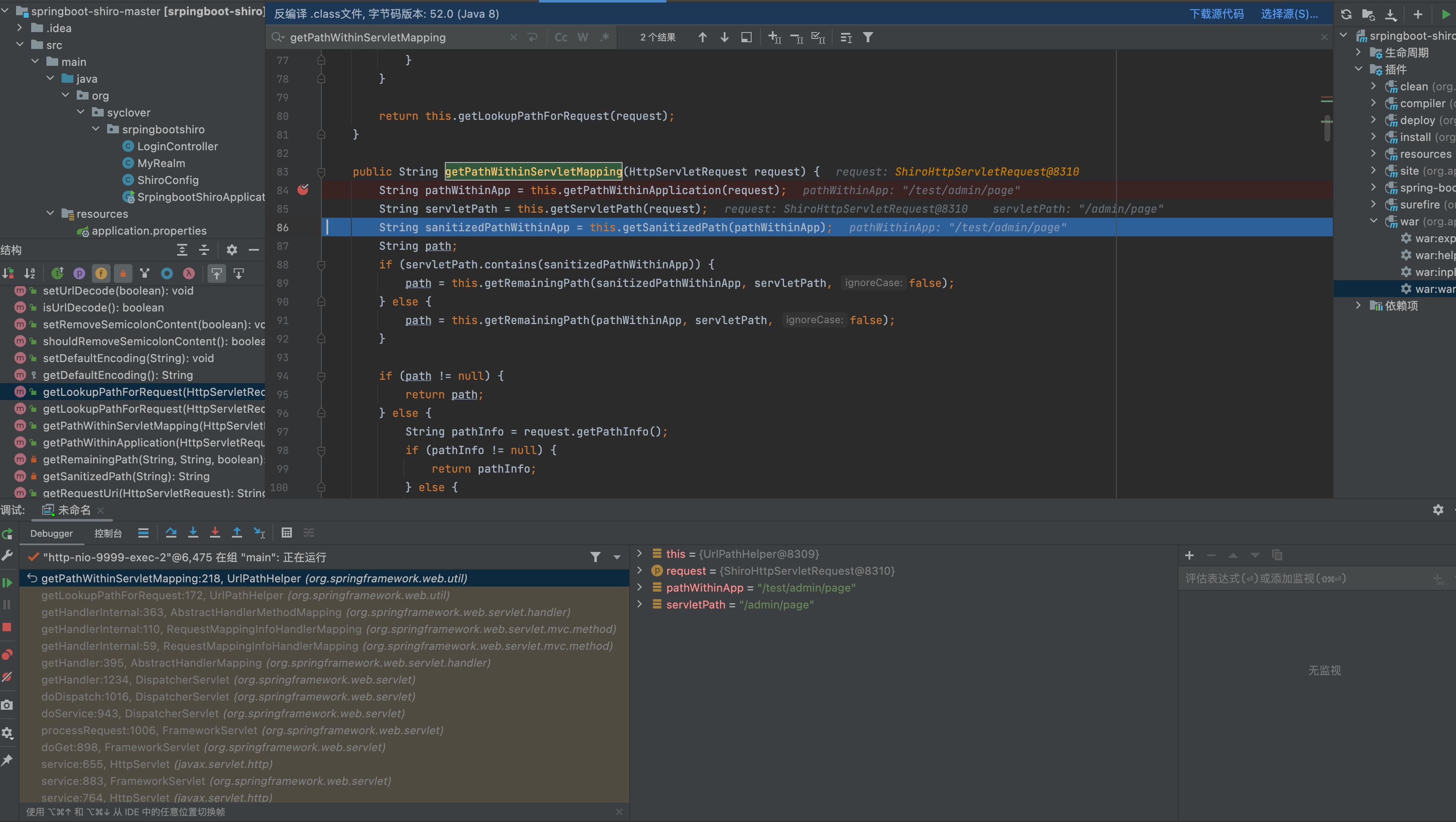Switch to the 控制台 console tab

108,533
